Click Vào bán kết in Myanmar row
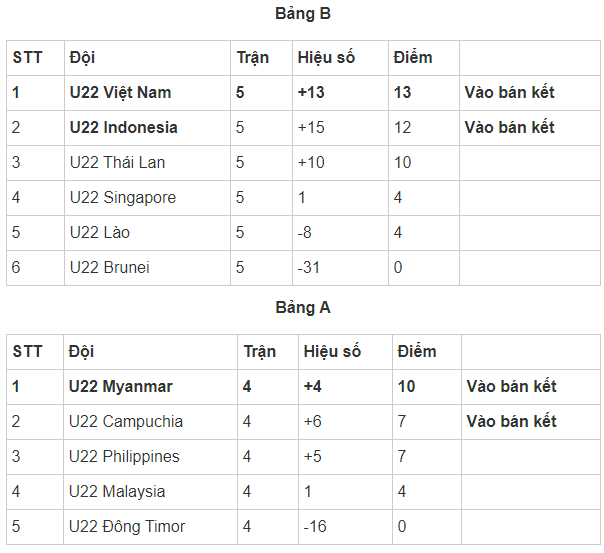The width and height of the screenshot is (604, 553). (x=511, y=387)
